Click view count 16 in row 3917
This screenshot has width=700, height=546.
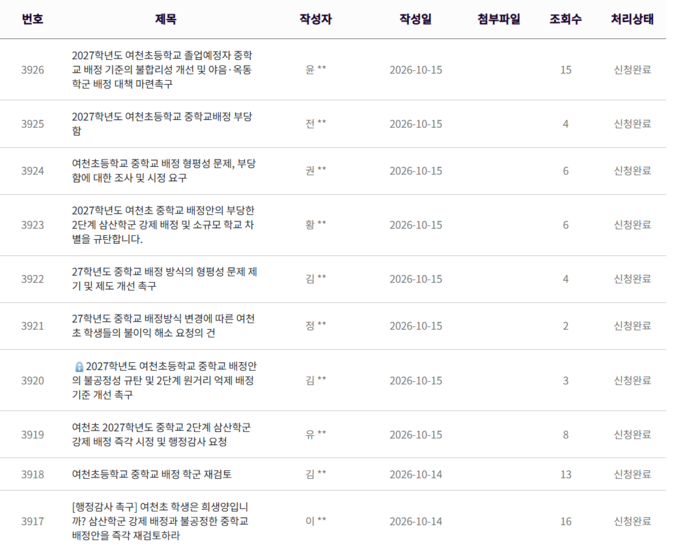[x=566, y=521]
